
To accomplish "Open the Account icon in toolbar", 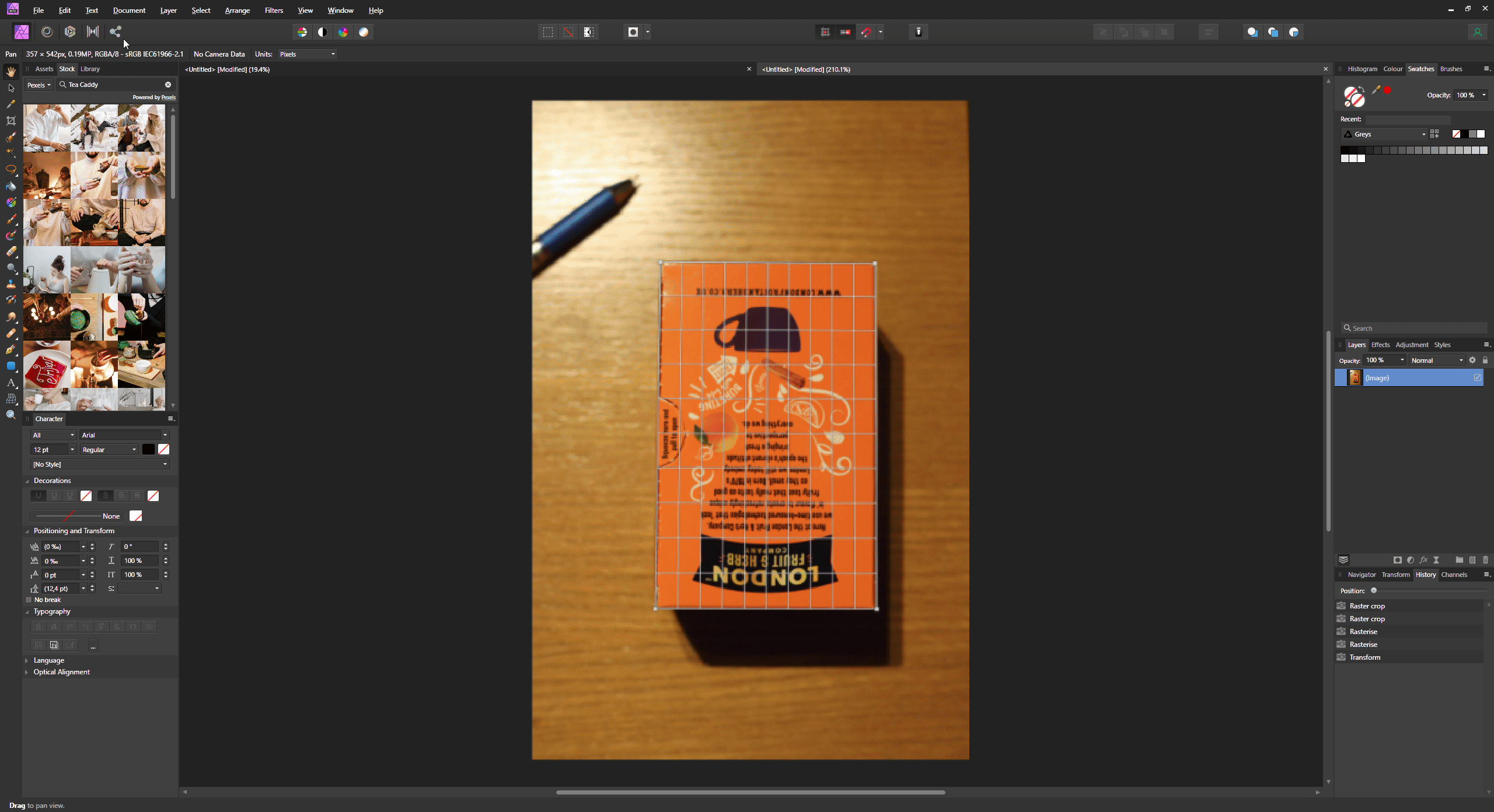I will point(1477,32).
